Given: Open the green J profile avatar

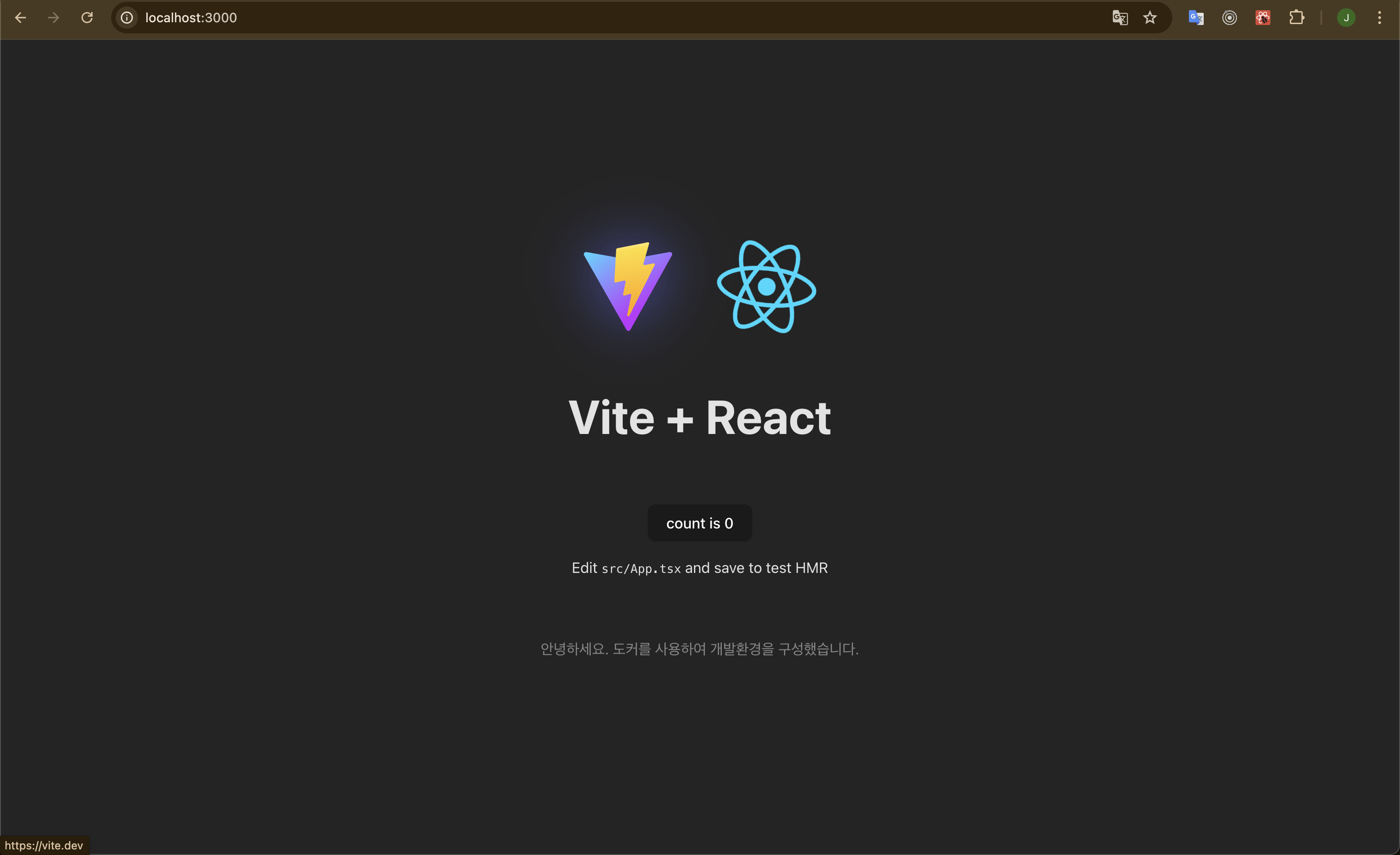Looking at the screenshot, I should [x=1346, y=18].
